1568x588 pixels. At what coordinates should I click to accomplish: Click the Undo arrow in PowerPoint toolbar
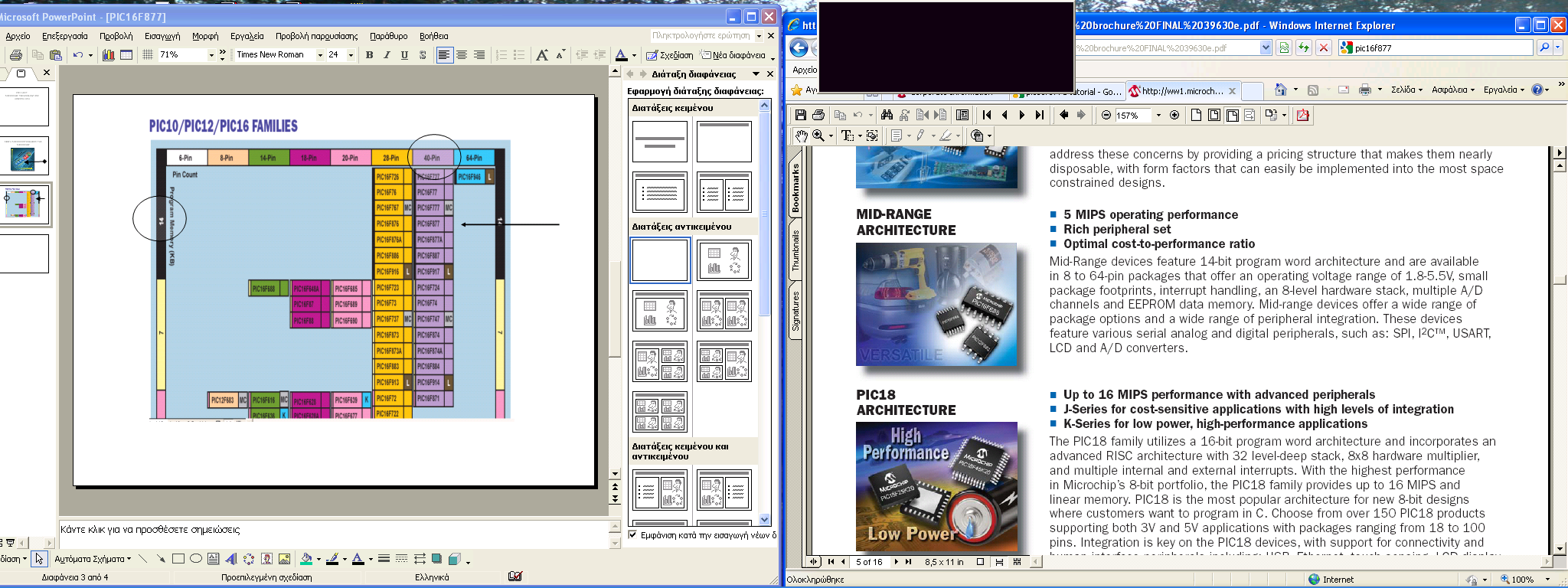78,55
